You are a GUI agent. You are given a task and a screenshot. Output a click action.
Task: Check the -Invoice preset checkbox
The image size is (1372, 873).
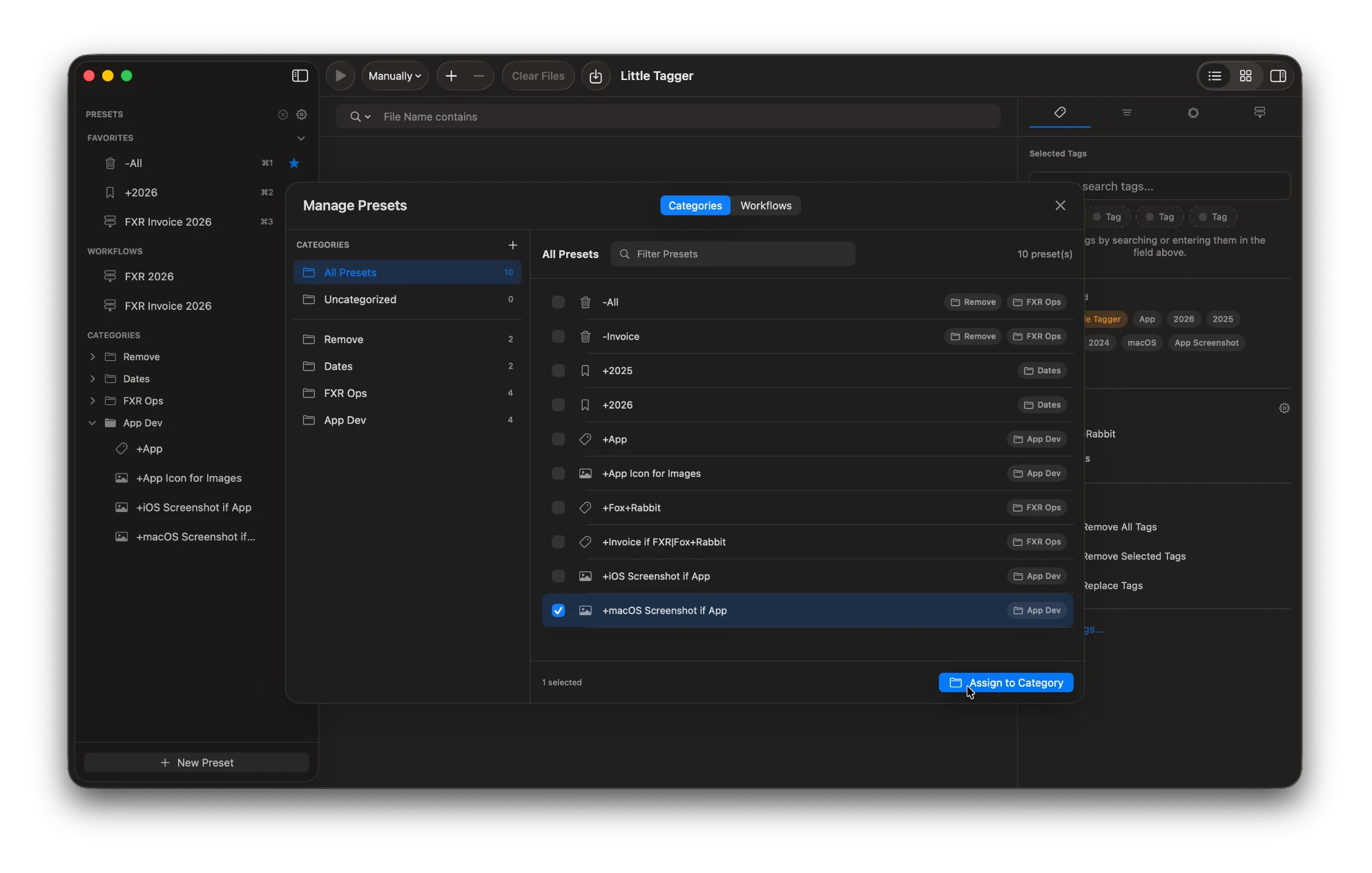559,337
